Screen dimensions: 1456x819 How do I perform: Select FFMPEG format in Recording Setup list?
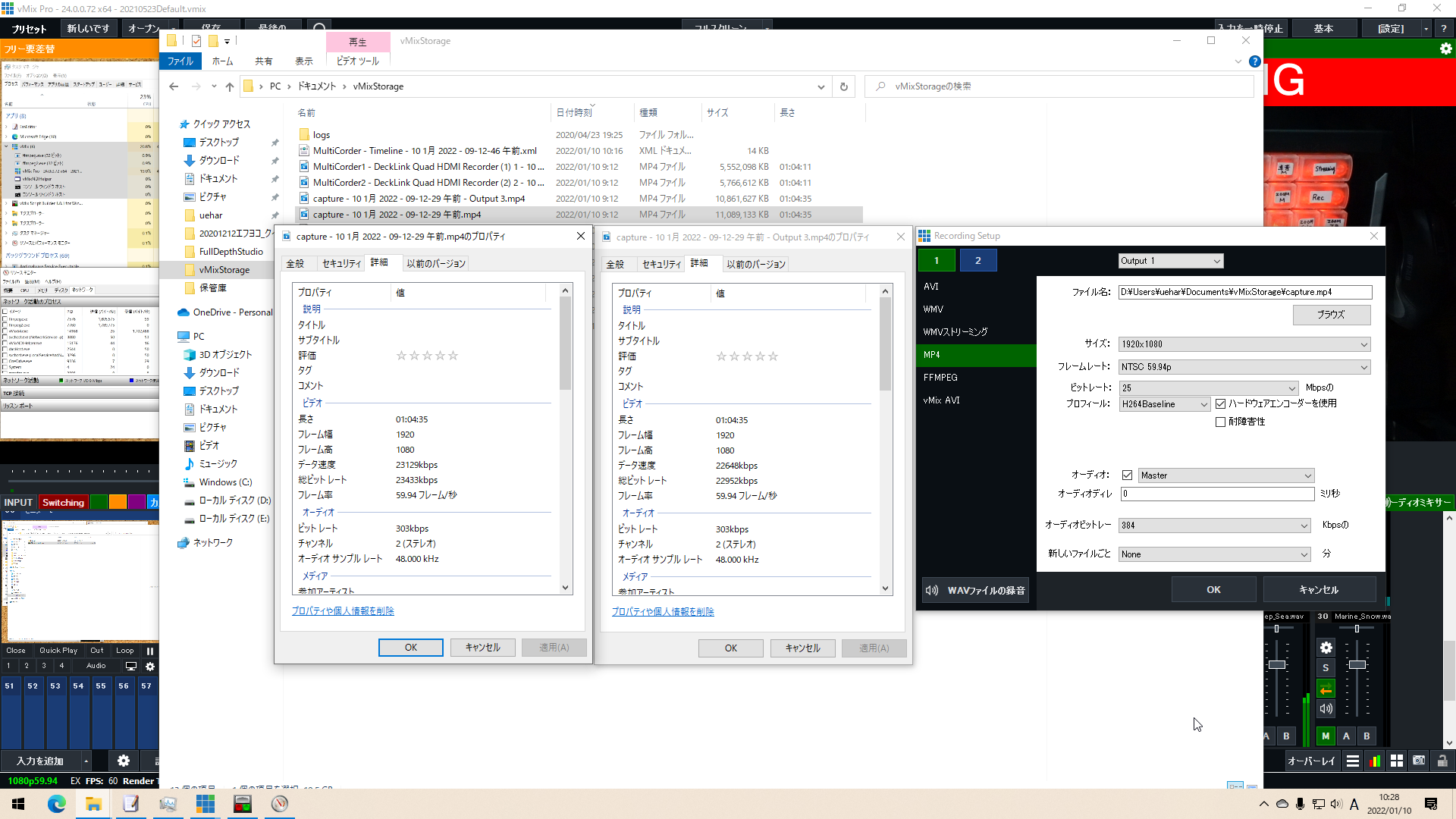pos(976,378)
